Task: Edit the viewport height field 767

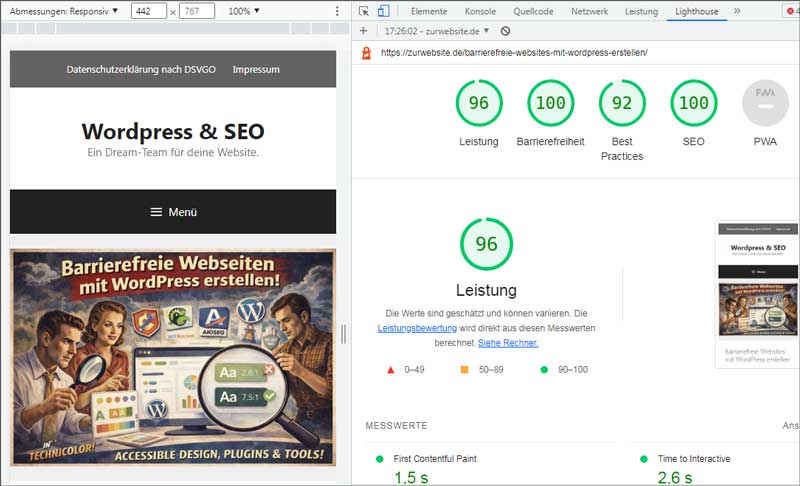Action: [197, 11]
